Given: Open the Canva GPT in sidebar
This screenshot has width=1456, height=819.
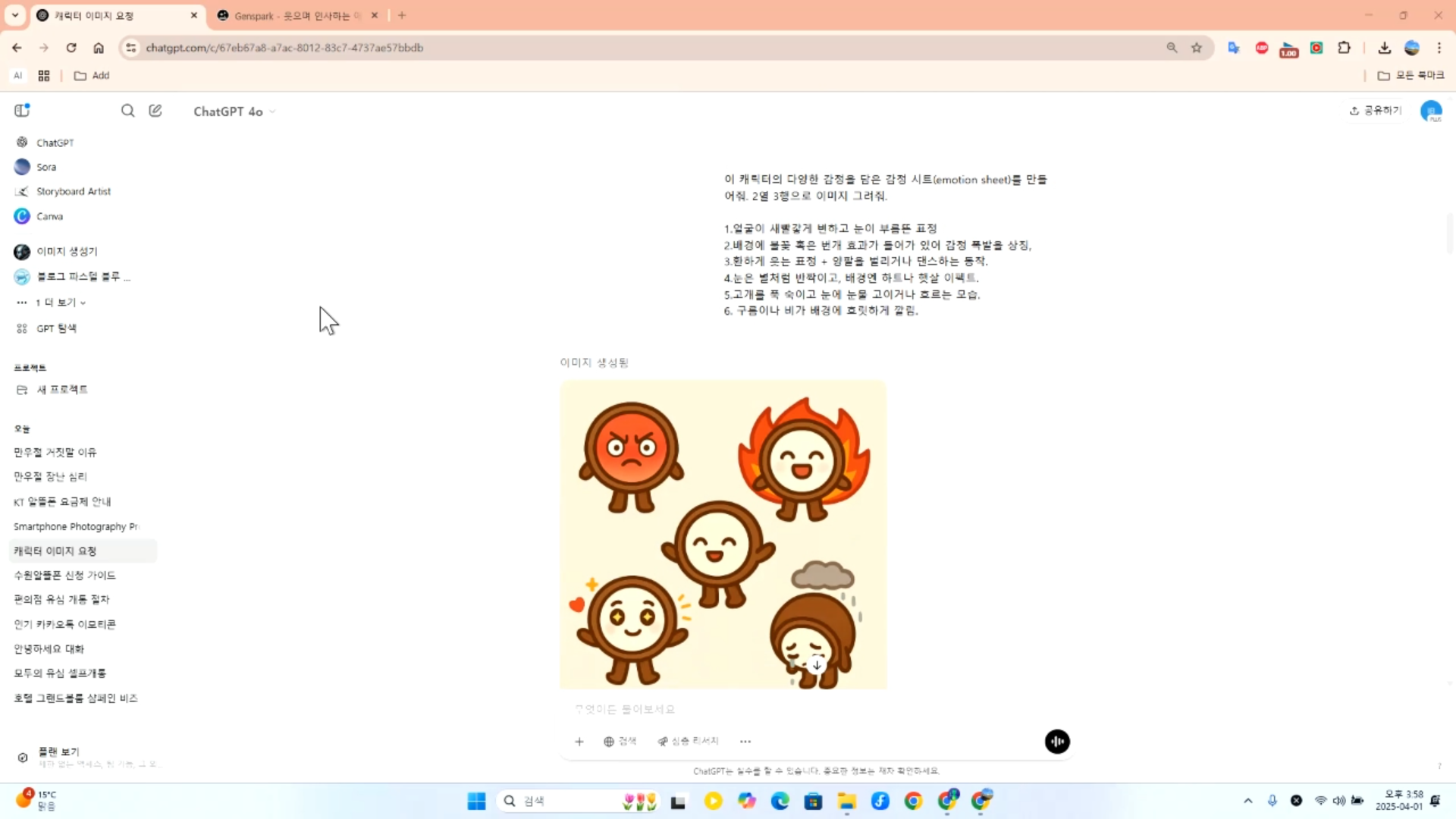Looking at the screenshot, I should point(49,216).
